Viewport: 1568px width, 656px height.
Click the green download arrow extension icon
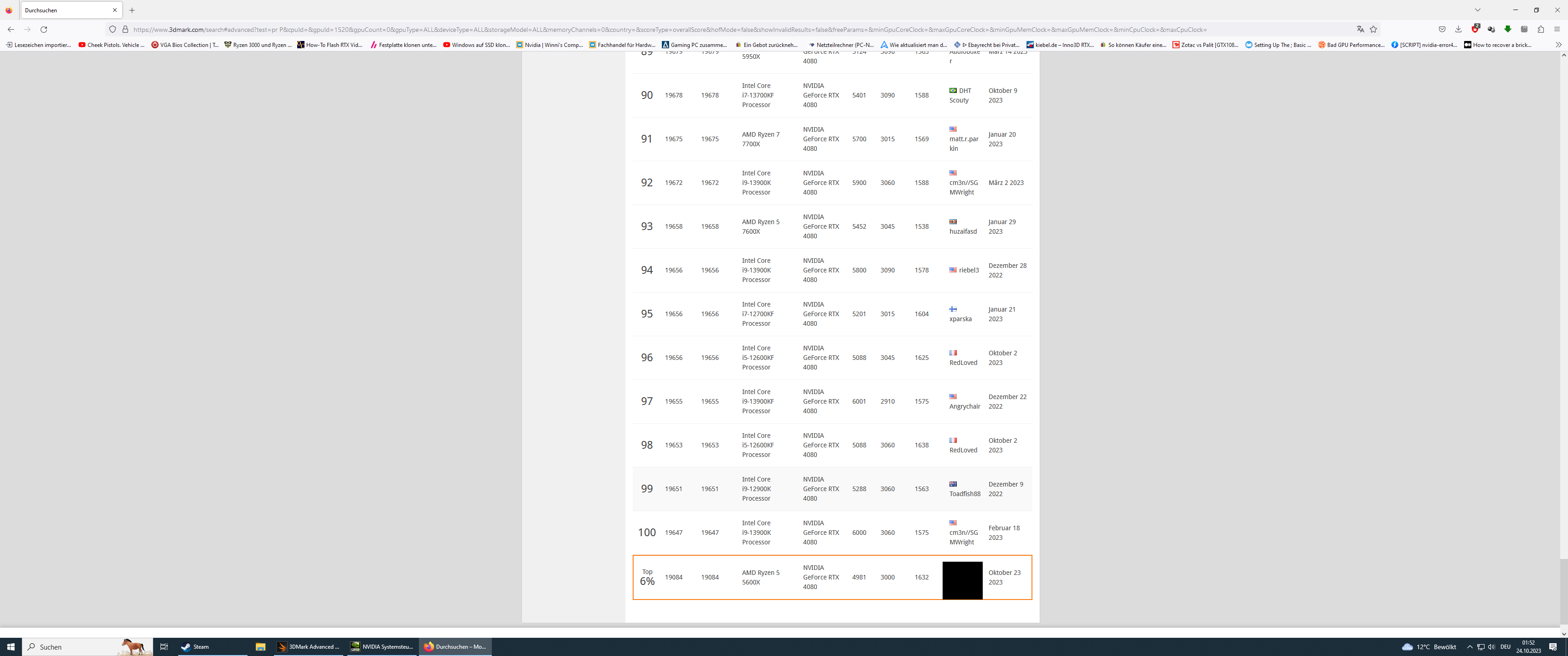coord(1508,29)
